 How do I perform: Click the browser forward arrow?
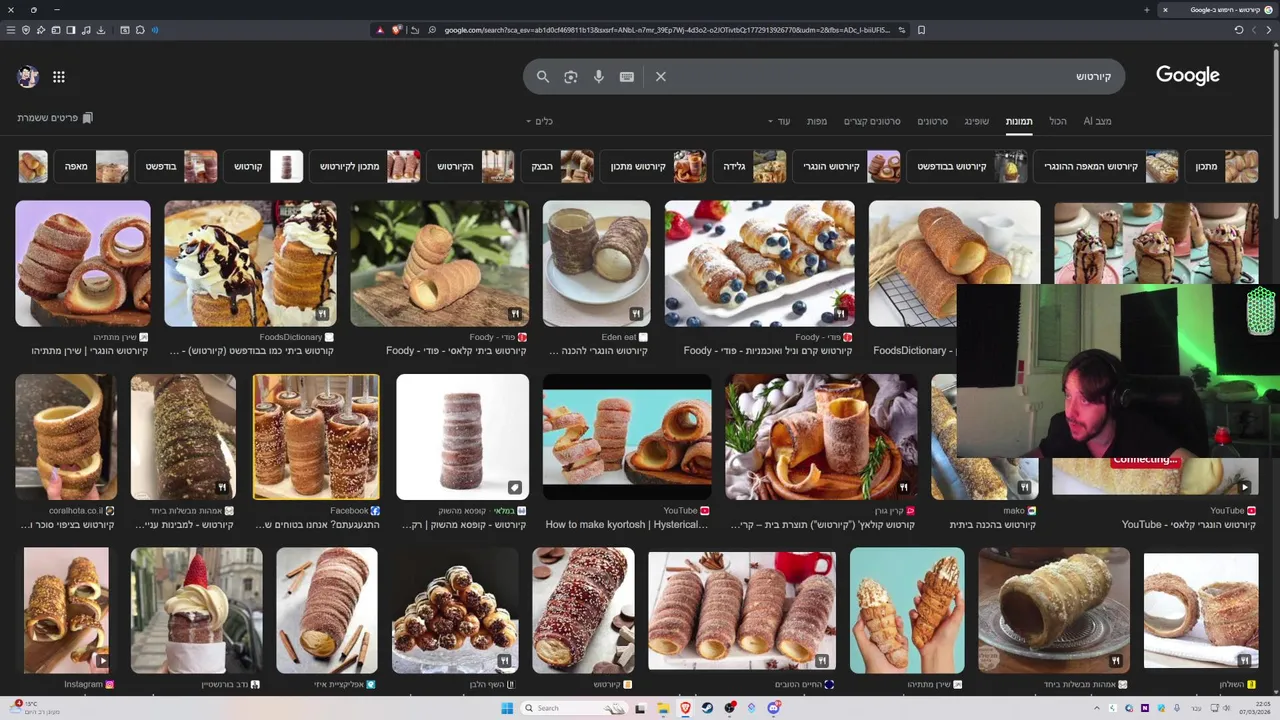(x=1256, y=30)
